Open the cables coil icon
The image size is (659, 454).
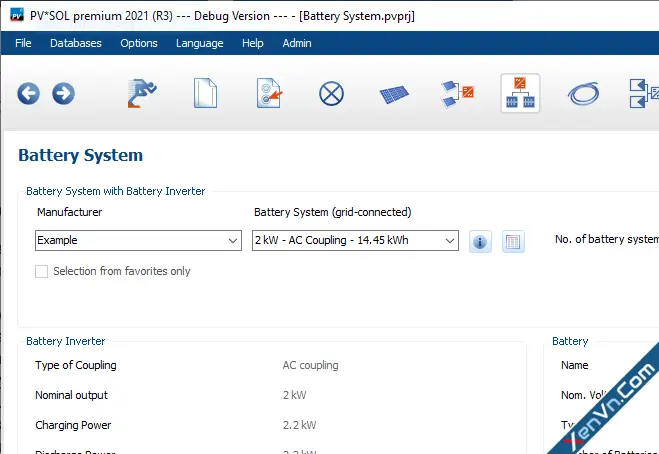[583, 94]
